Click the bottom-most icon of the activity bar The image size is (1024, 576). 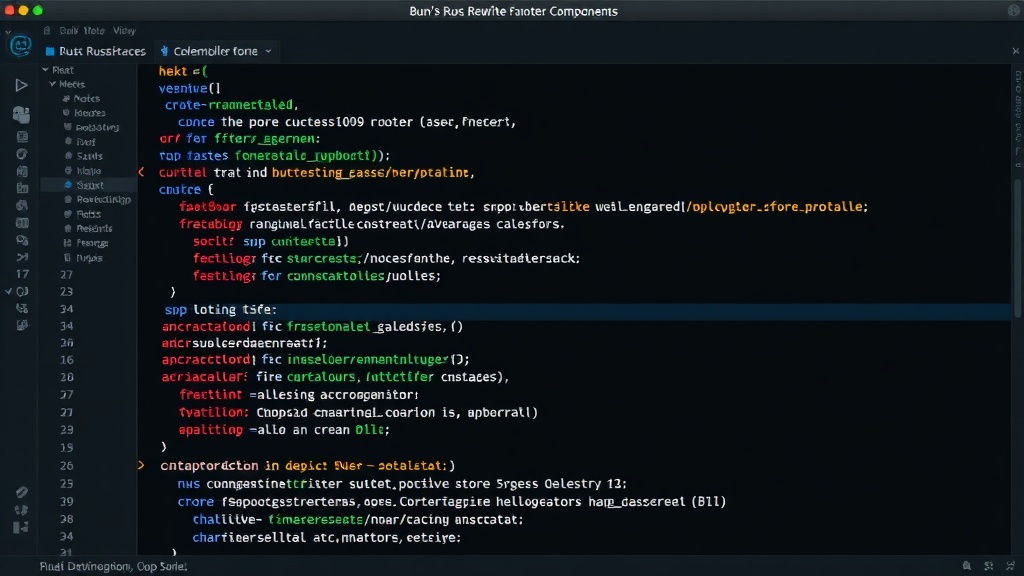(x=21, y=527)
